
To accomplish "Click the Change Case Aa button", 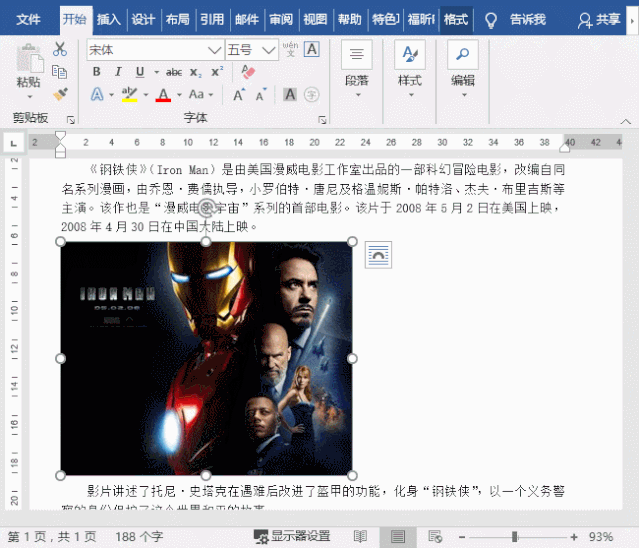I will coord(196,95).
